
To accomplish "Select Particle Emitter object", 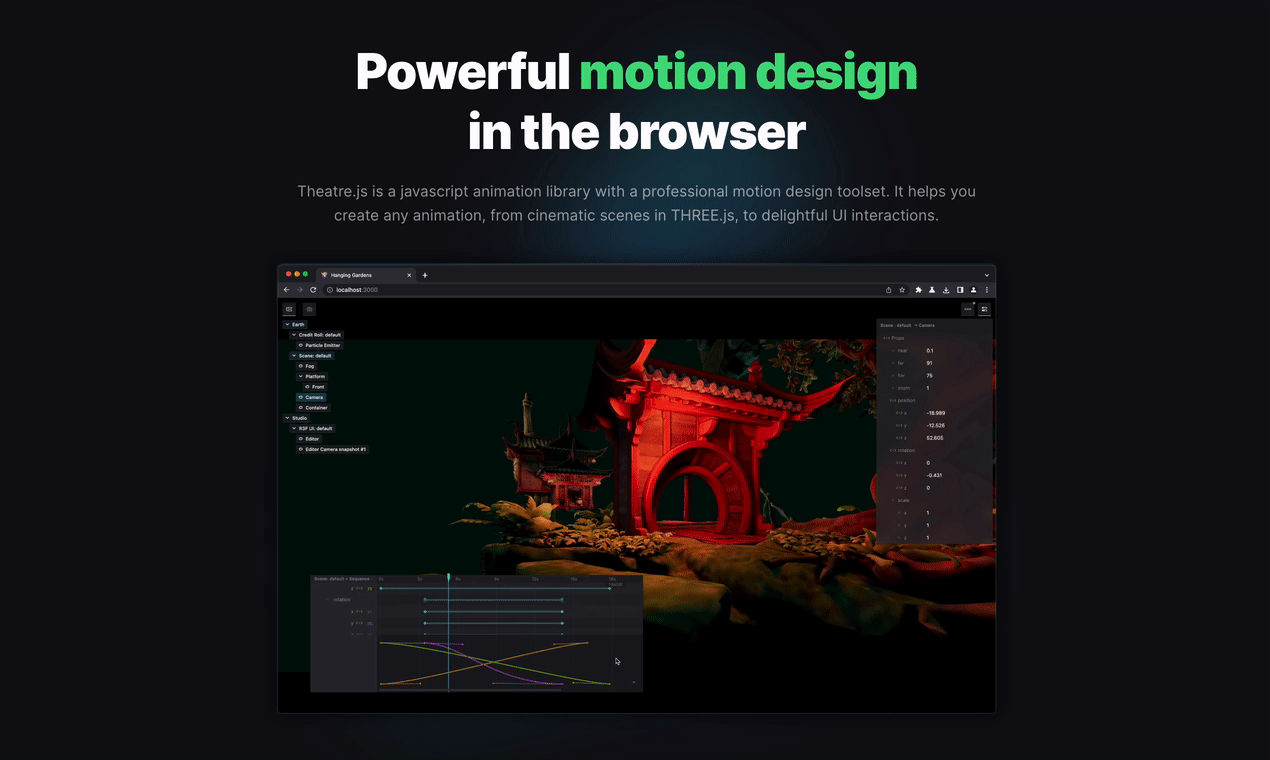I will point(320,345).
